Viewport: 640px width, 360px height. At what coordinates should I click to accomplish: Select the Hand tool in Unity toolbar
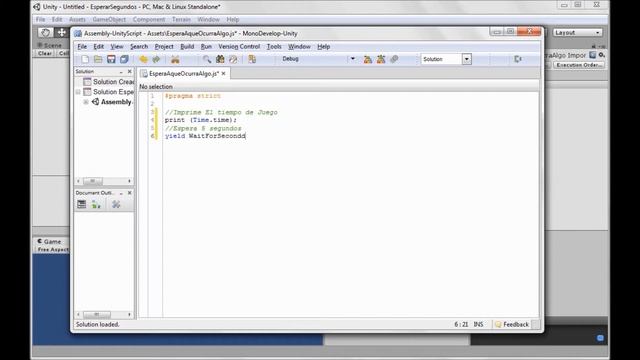(45, 32)
